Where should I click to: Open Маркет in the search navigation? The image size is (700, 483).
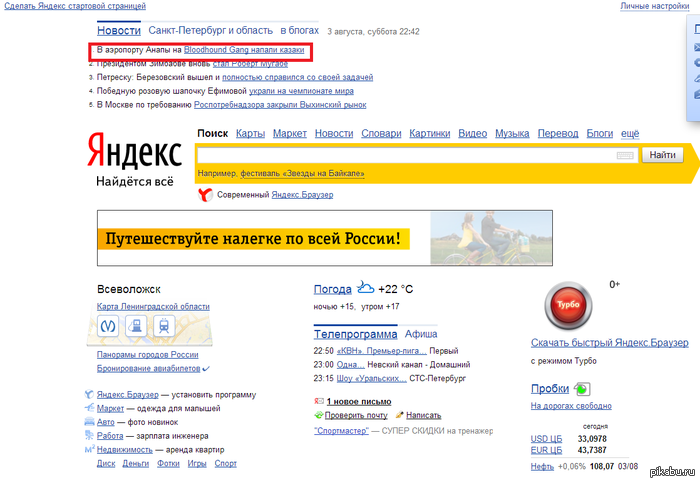coord(290,133)
